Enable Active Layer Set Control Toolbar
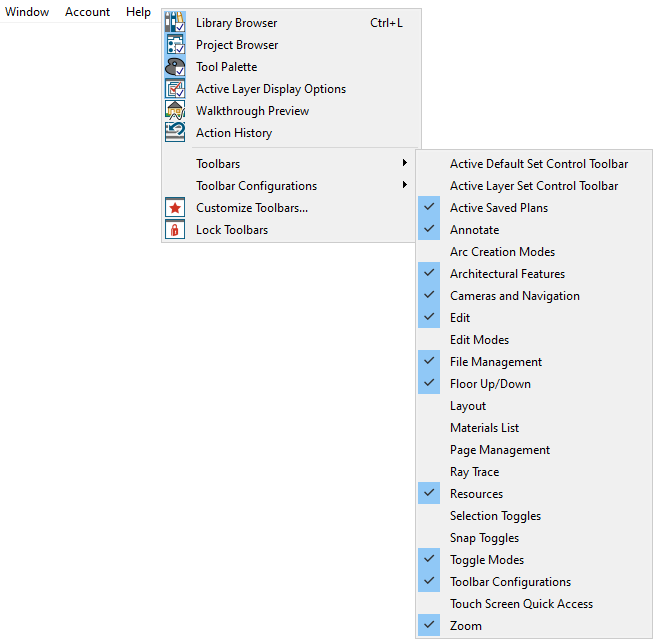The width and height of the screenshot is (653, 639). 534,186
